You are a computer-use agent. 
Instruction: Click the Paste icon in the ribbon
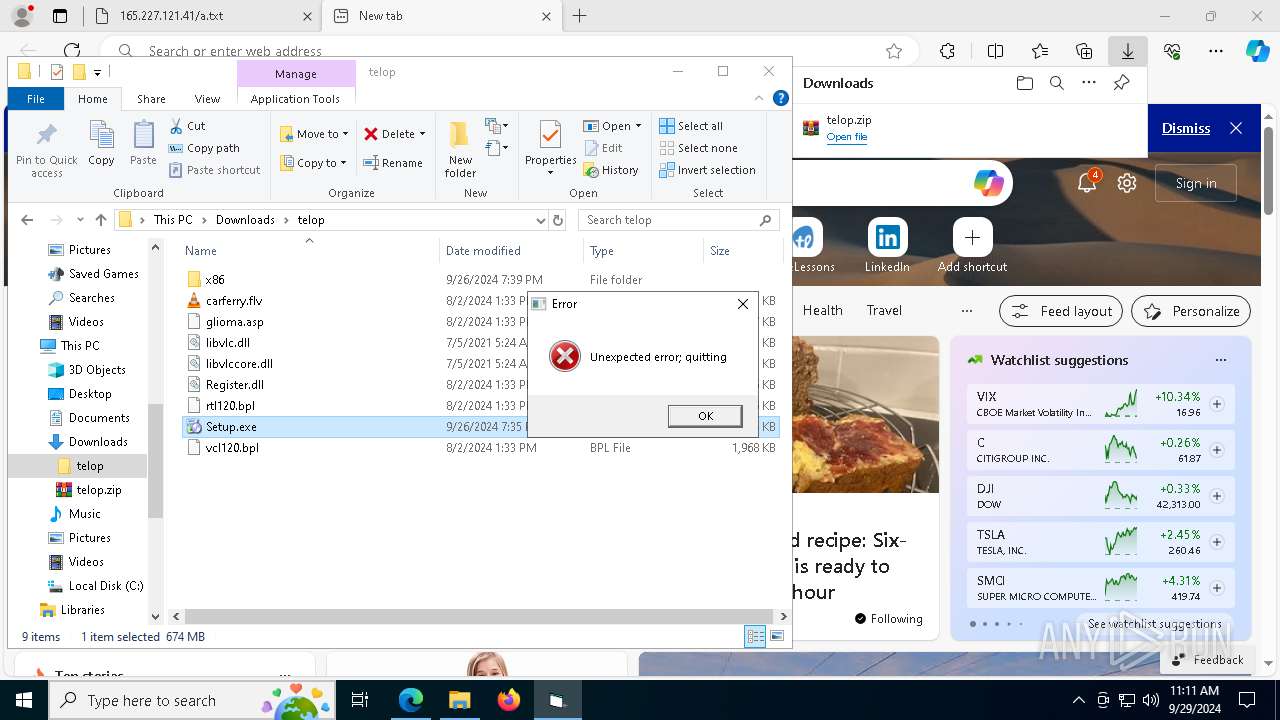point(143,143)
